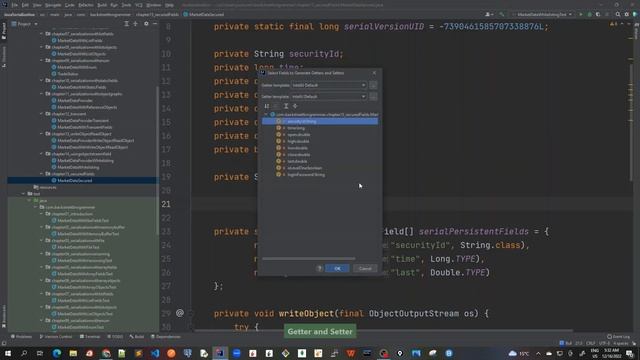Collapse all nodes in the dialog toolbar
640x360 pixels.
point(295,106)
